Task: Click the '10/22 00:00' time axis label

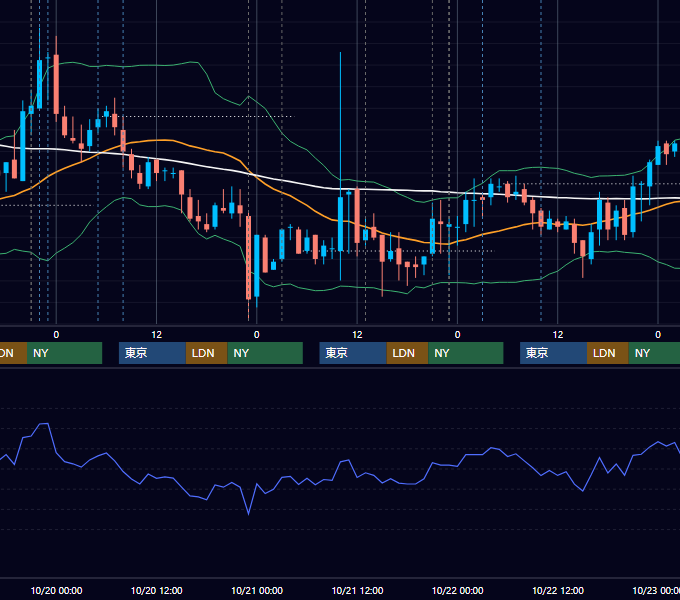Action: coord(458,590)
